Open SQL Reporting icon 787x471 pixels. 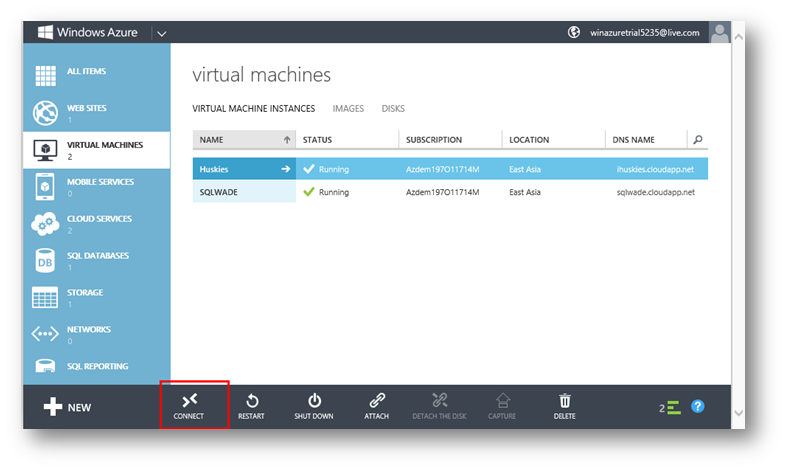point(46,366)
